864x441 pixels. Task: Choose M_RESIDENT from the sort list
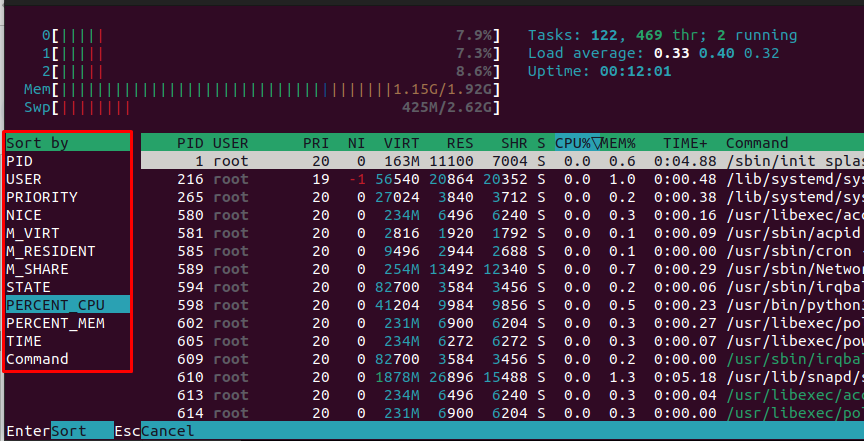[x=50, y=251]
